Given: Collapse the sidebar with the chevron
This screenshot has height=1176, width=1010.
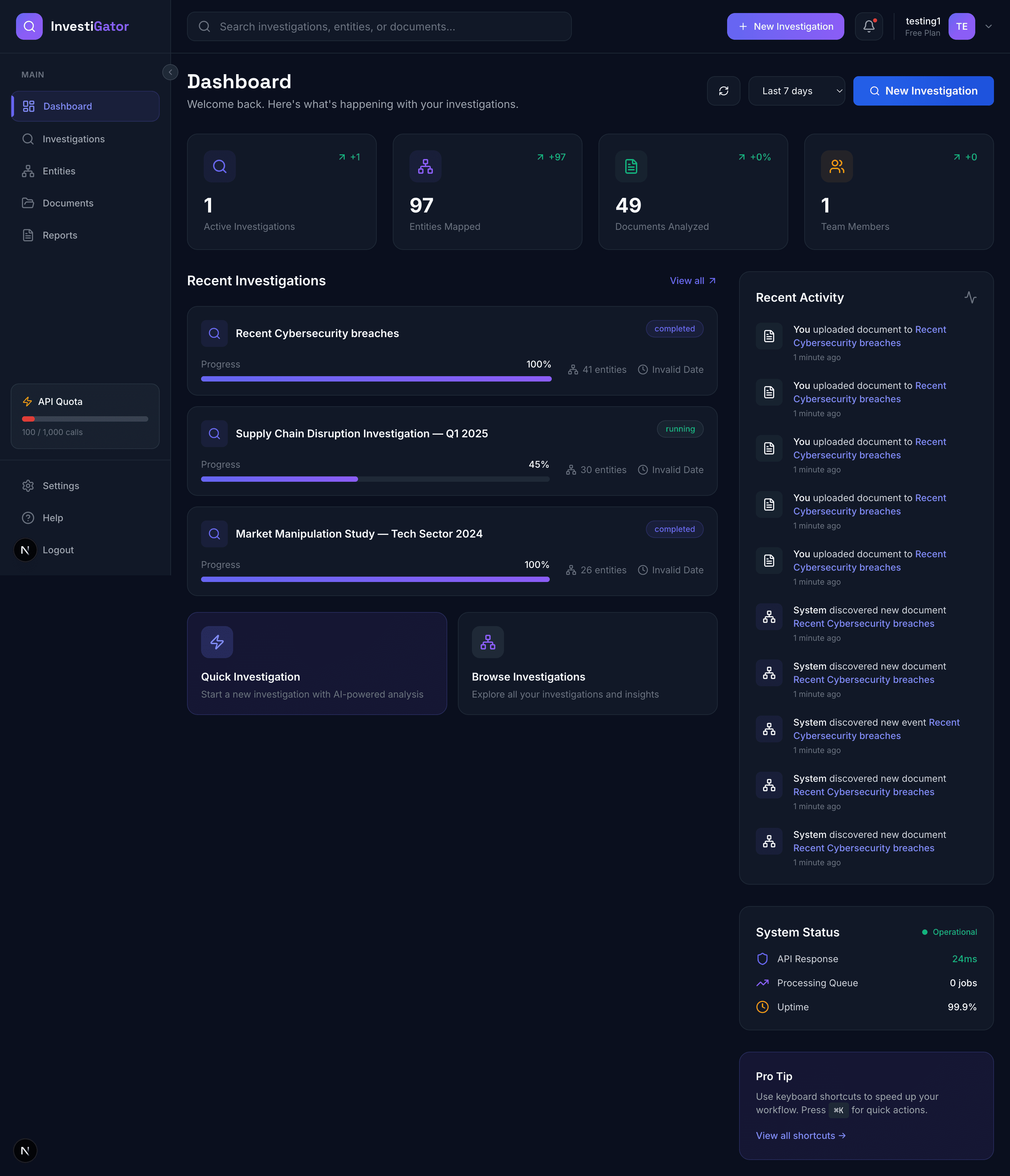Looking at the screenshot, I should [x=170, y=72].
